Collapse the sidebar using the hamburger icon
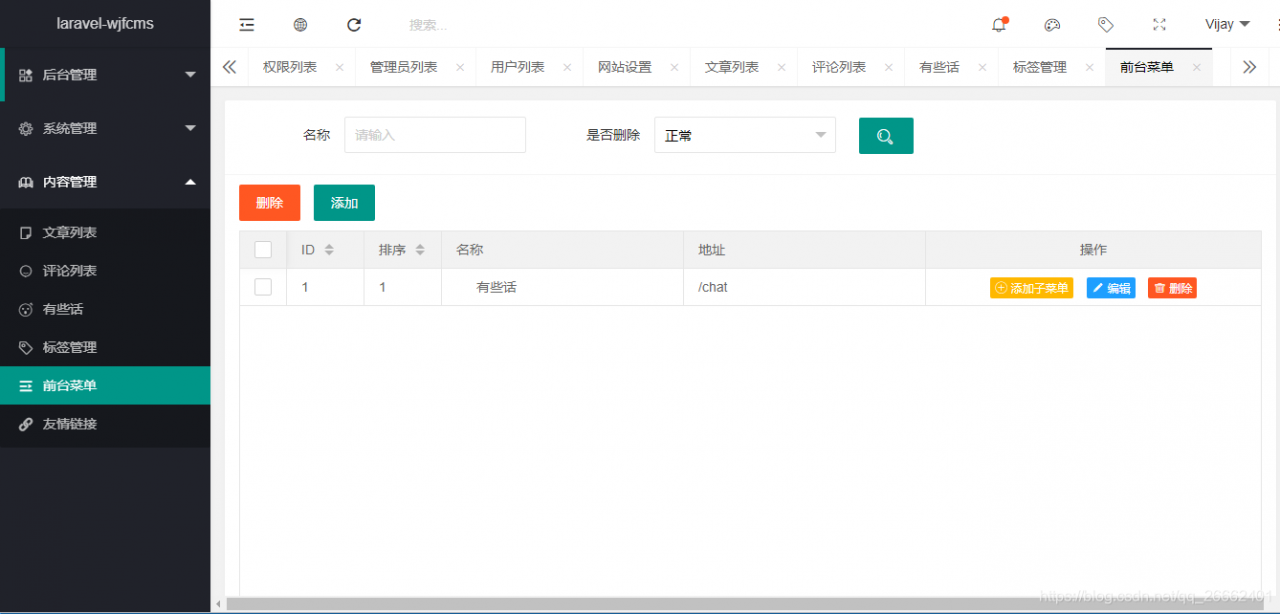 coord(247,24)
